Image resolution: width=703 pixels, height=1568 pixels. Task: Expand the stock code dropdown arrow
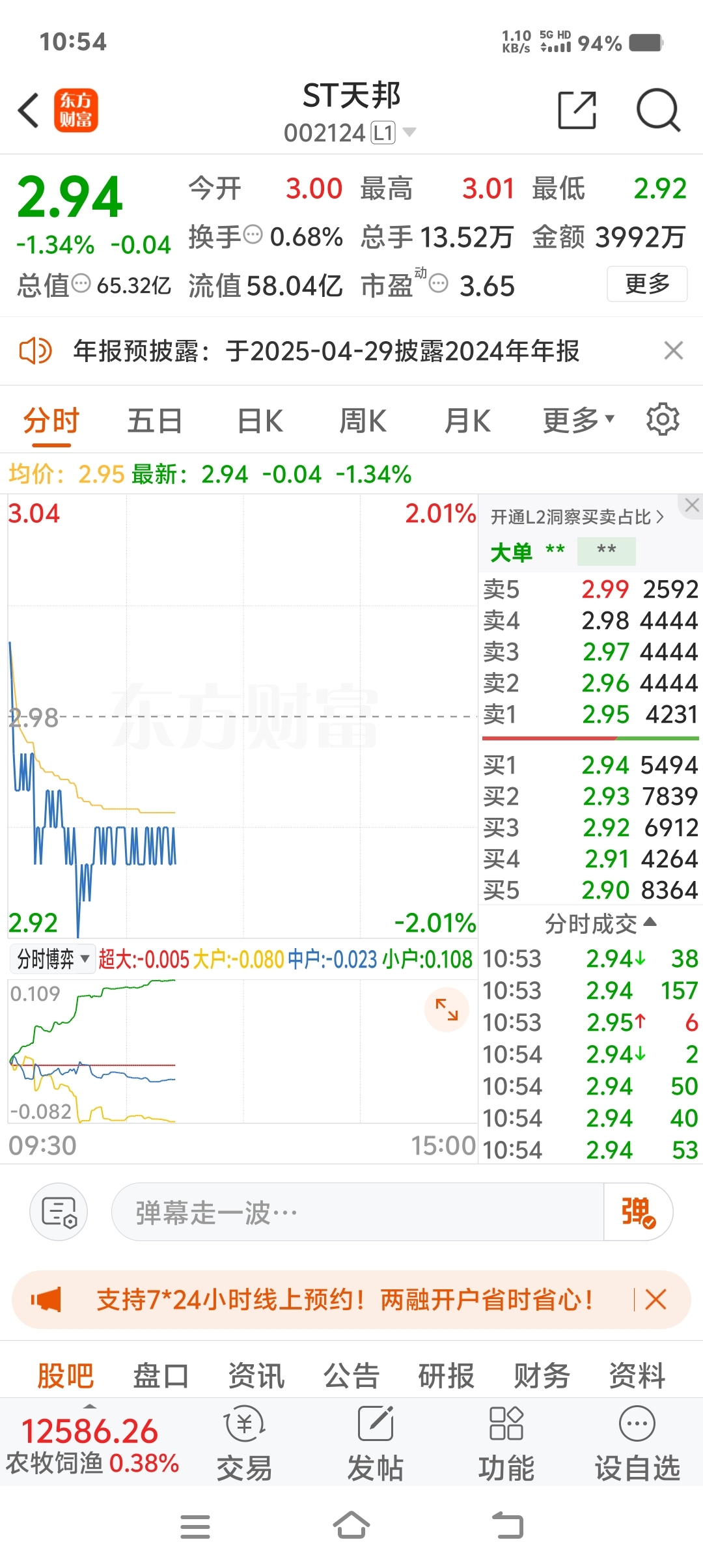[409, 133]
